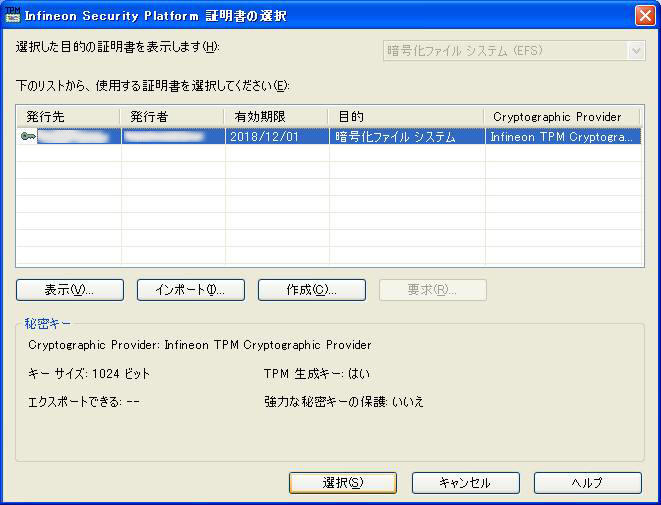
Task: Sort by the 発行者 column header
Action: (x=172, y=116)
